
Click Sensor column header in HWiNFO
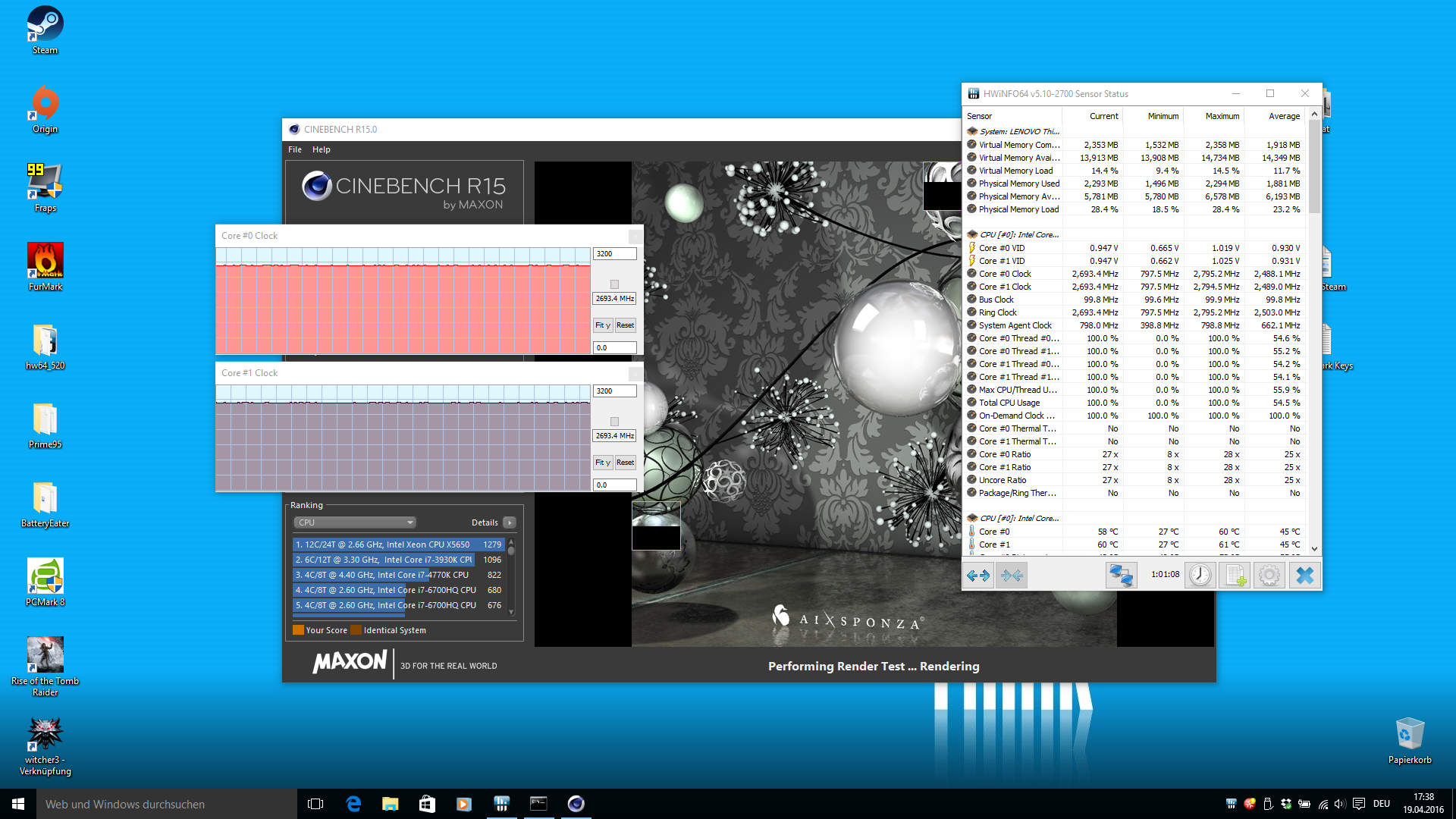[x=1012, y=116]
